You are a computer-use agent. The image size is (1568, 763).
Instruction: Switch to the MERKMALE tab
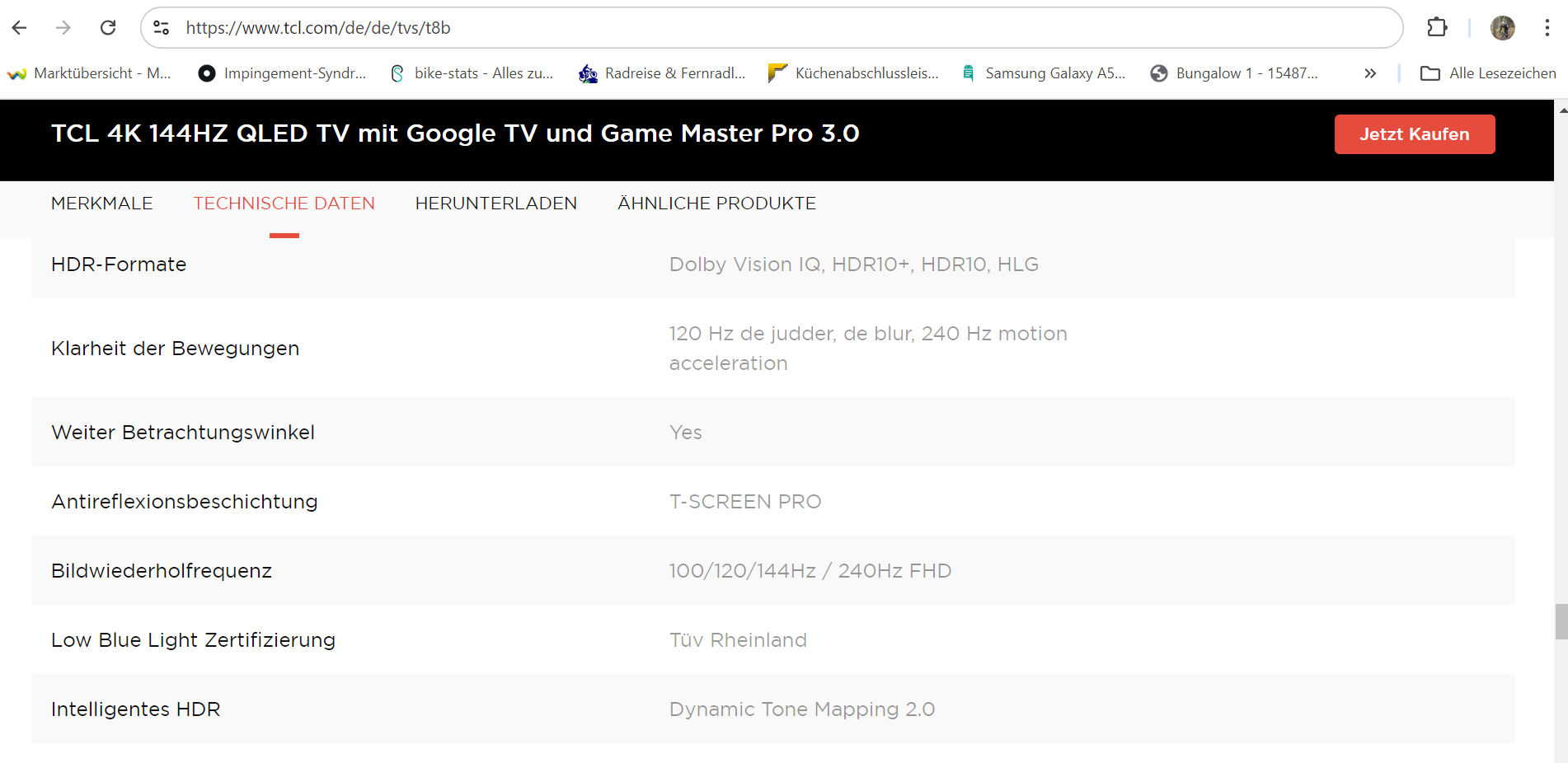102,204
